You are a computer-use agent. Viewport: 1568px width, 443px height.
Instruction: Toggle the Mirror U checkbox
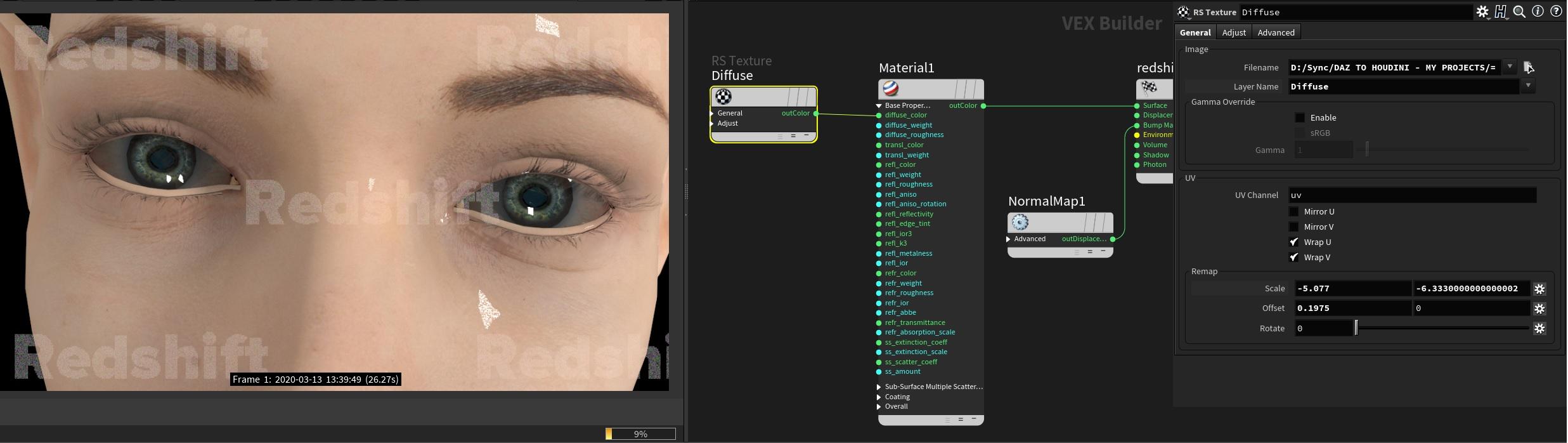(1294, 211)
